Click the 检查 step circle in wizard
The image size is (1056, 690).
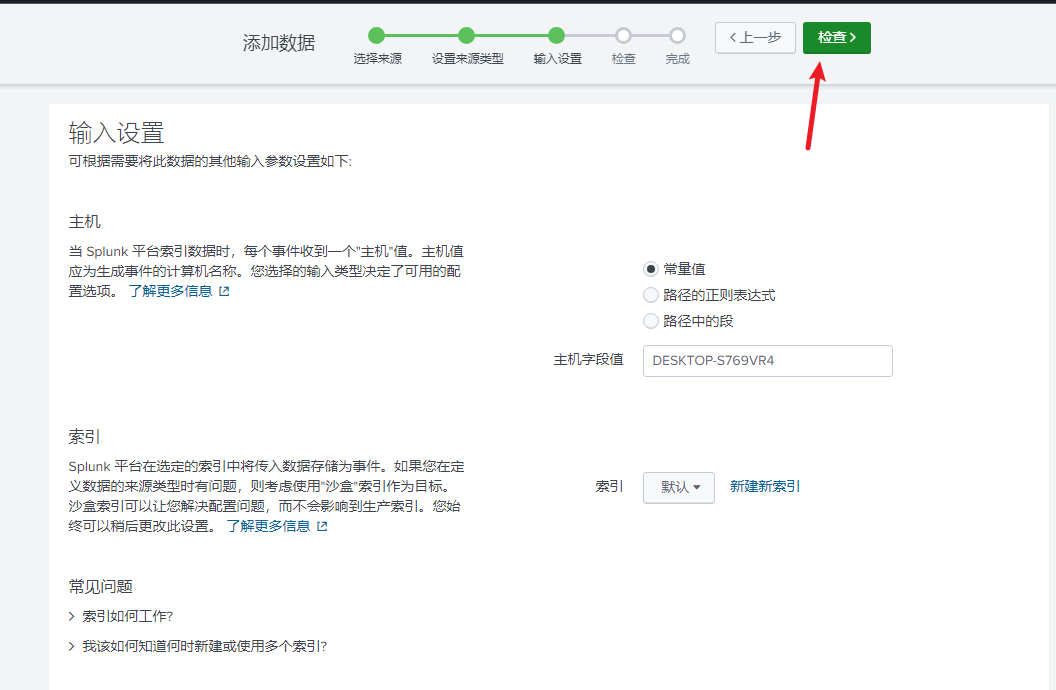click(x=623, y=36)
